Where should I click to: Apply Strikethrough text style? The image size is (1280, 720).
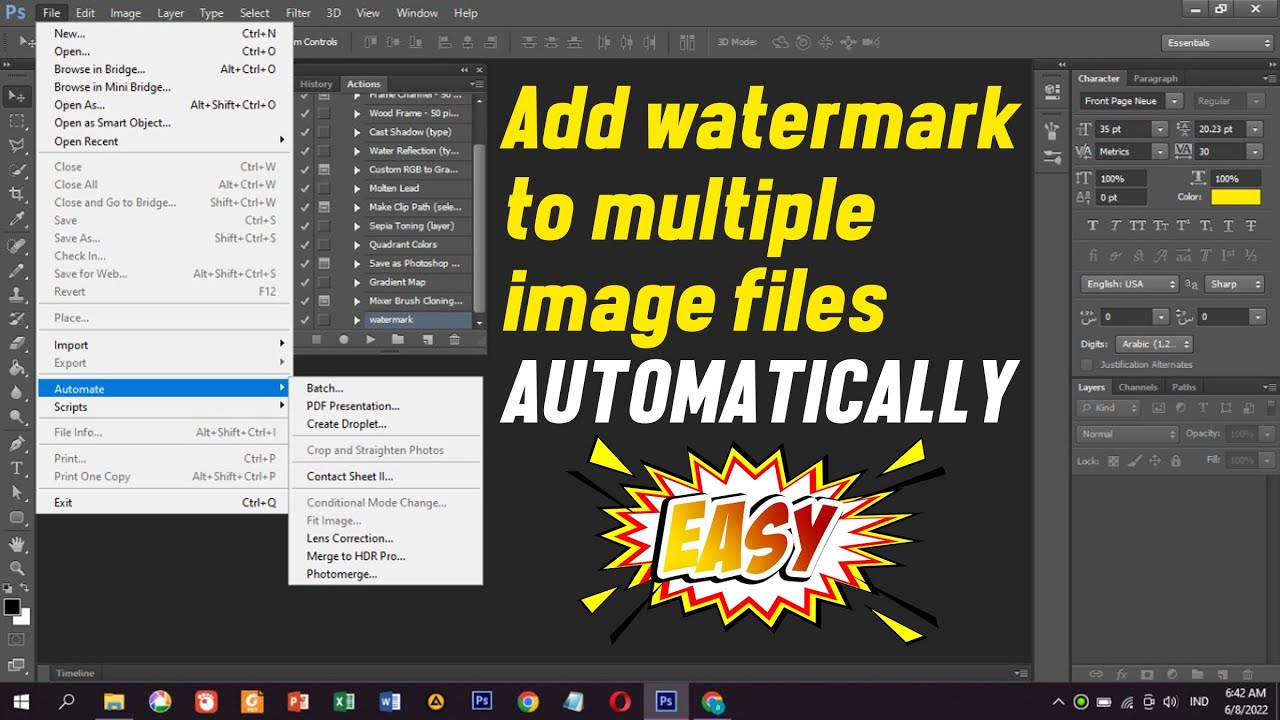(x=1253, y=226)
